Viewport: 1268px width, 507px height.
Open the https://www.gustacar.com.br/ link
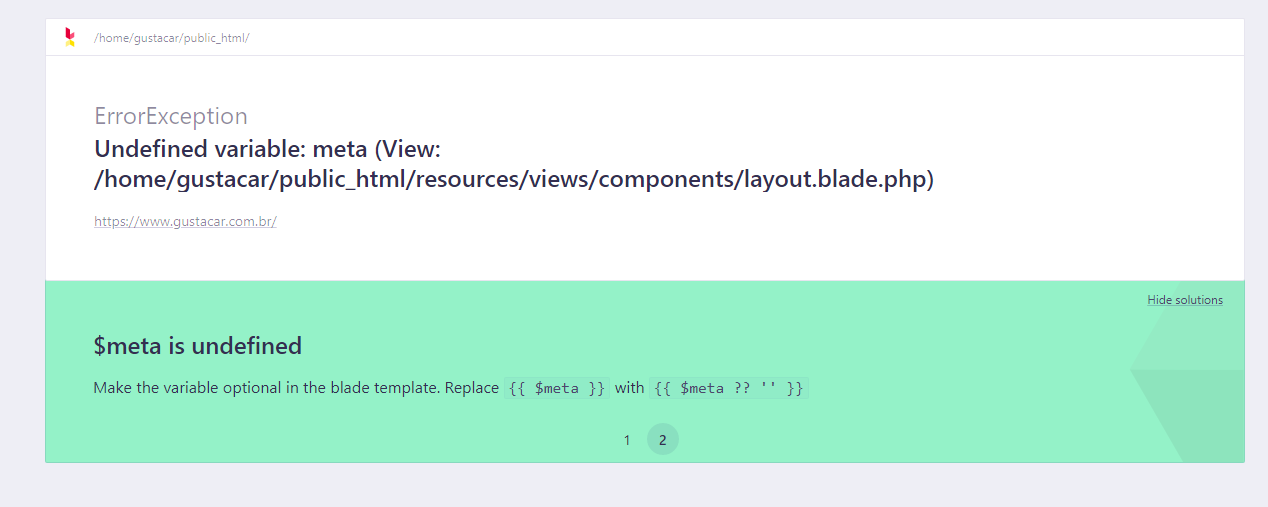click(185, 222)
